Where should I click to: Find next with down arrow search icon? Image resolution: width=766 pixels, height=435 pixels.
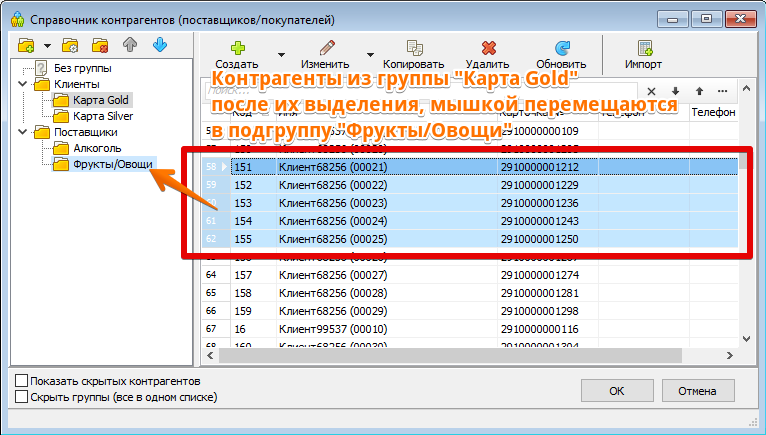[675, 91]
